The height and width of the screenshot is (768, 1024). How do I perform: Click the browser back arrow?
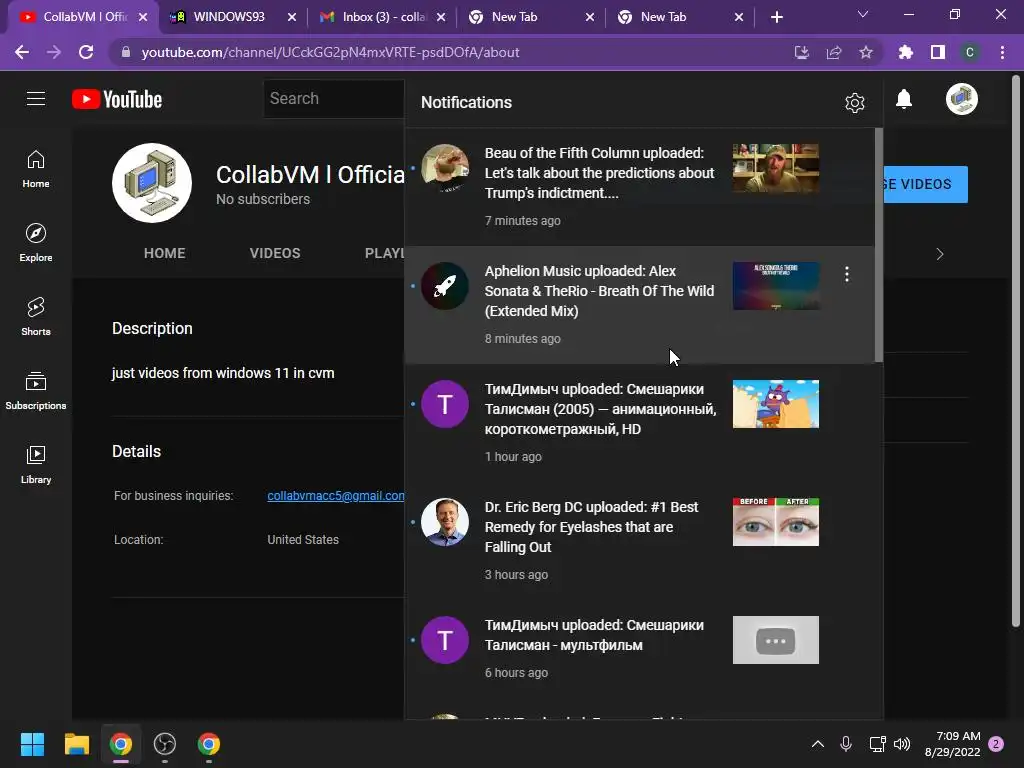tap(22, 52)
